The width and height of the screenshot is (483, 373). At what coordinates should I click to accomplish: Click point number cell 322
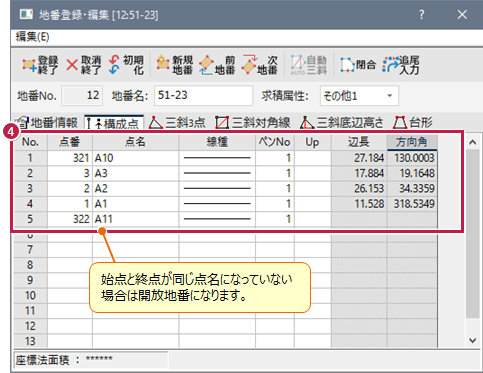pyautogui.click(x=70, y=219)
